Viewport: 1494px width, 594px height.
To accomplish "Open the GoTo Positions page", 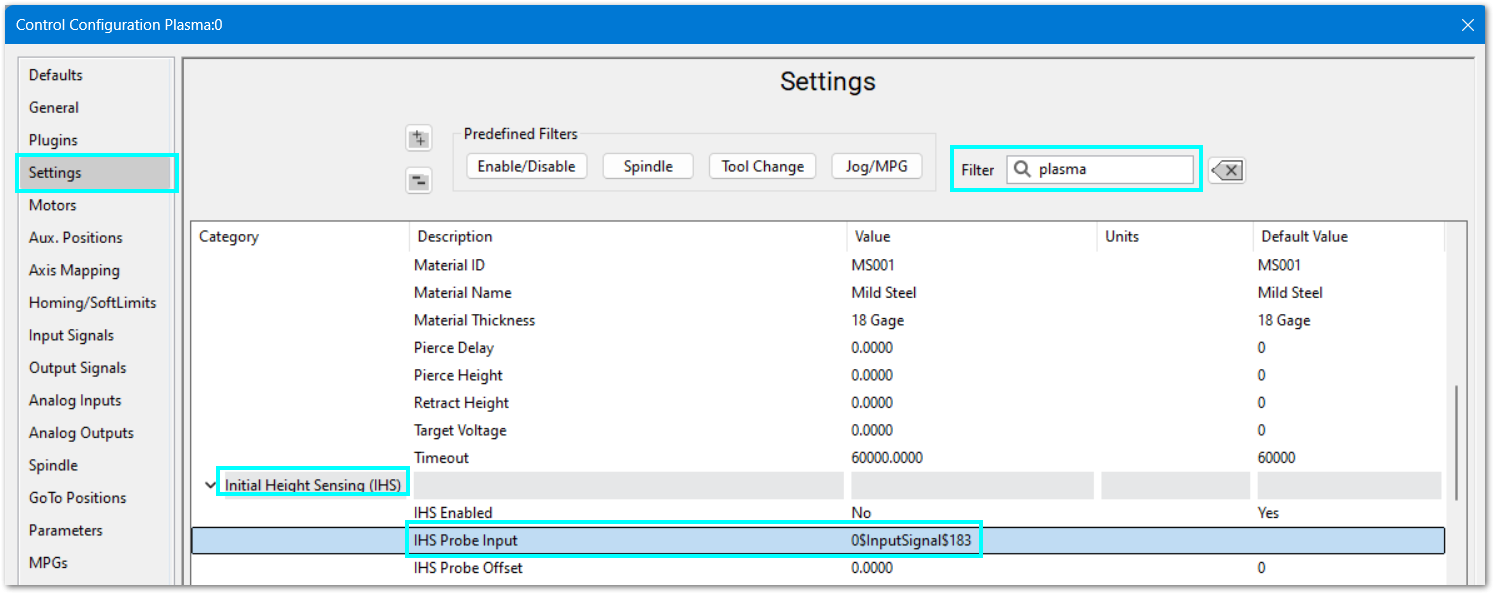I will tap(78, 498).
